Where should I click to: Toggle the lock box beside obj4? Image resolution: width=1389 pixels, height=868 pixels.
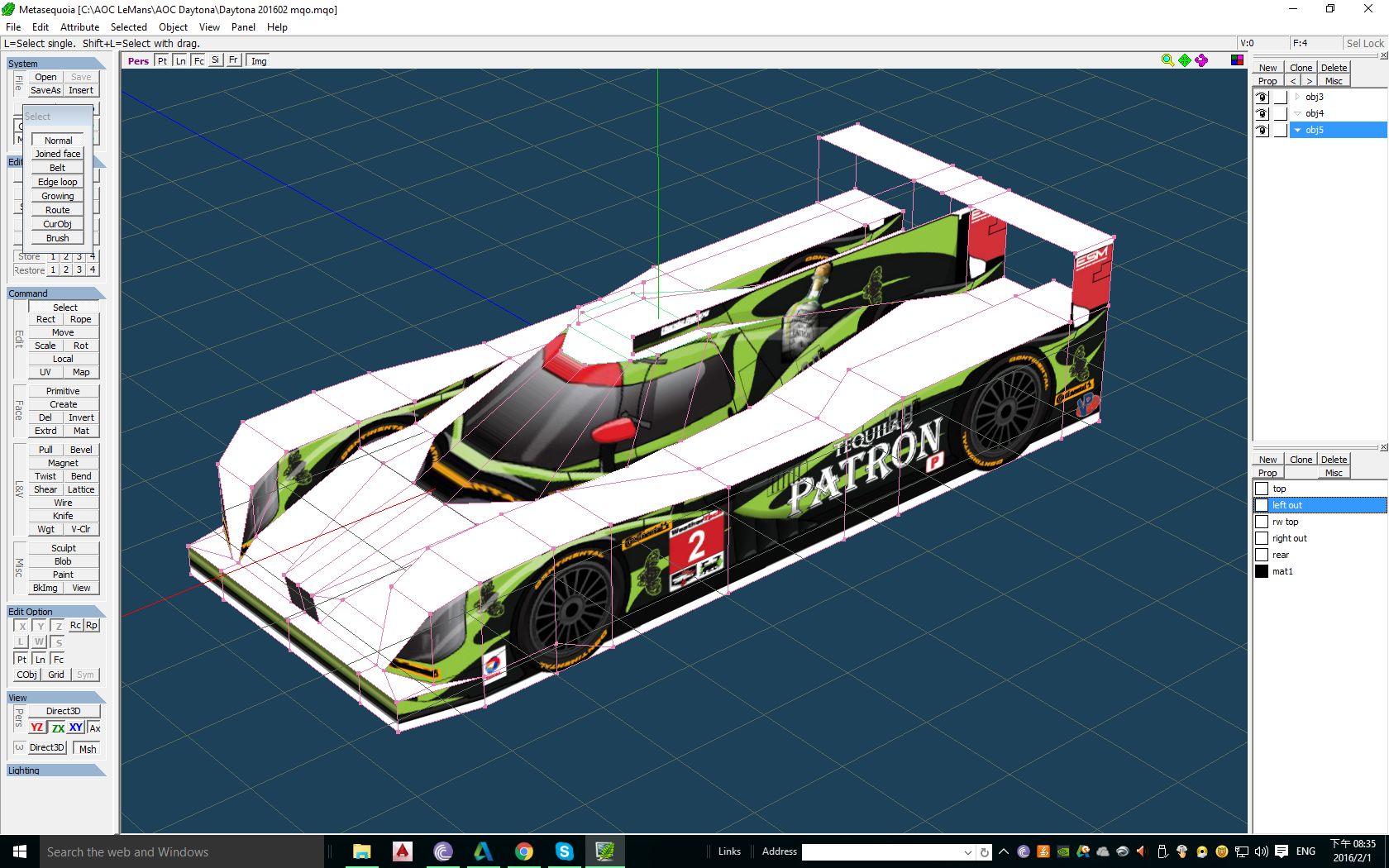coord(1280,113)
